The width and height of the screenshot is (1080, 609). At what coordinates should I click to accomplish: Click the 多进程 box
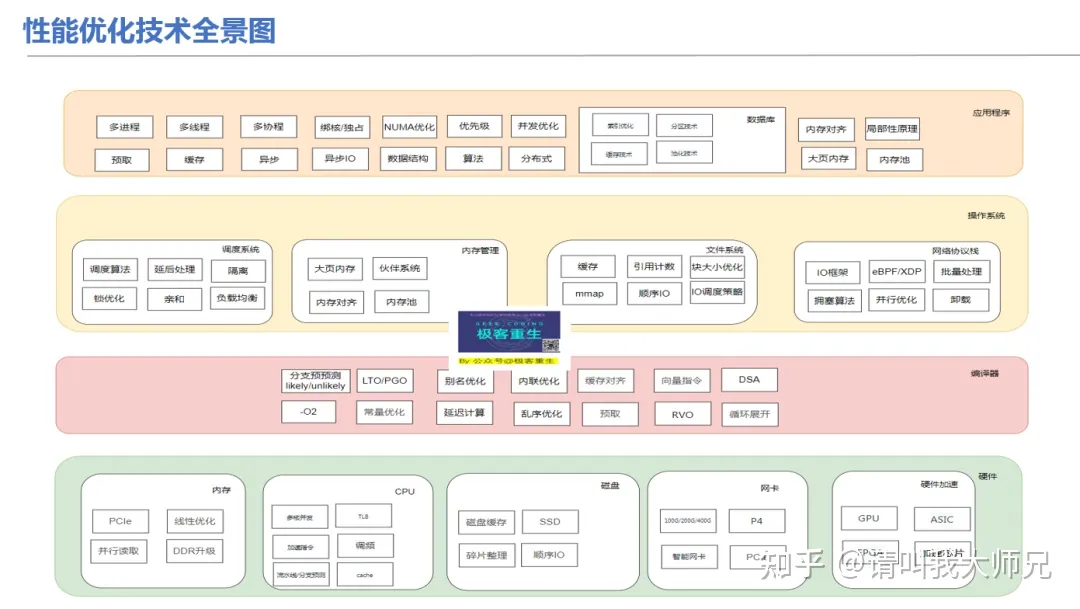click(x=125, y=127)
